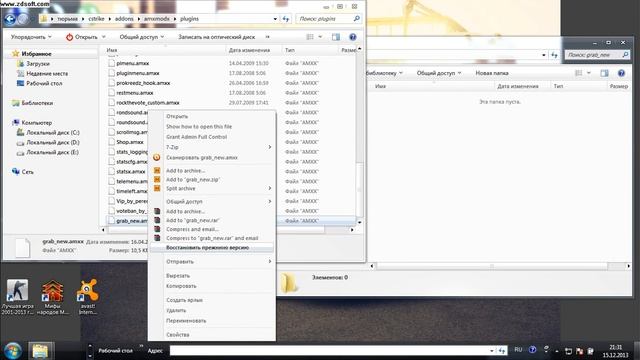Select file restmenu.amxx
Image resolution: width=640 pixels, height=360 pixels.
tap(135, 93)
